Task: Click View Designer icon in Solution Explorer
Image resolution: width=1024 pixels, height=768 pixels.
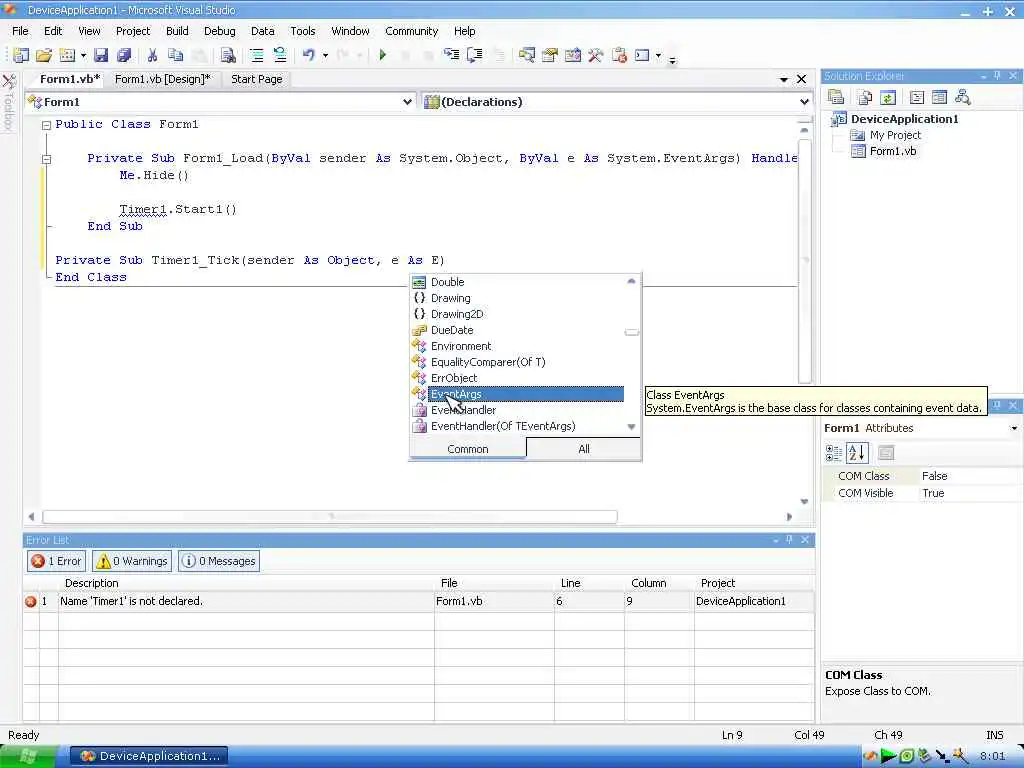Action: coord(939,97)
